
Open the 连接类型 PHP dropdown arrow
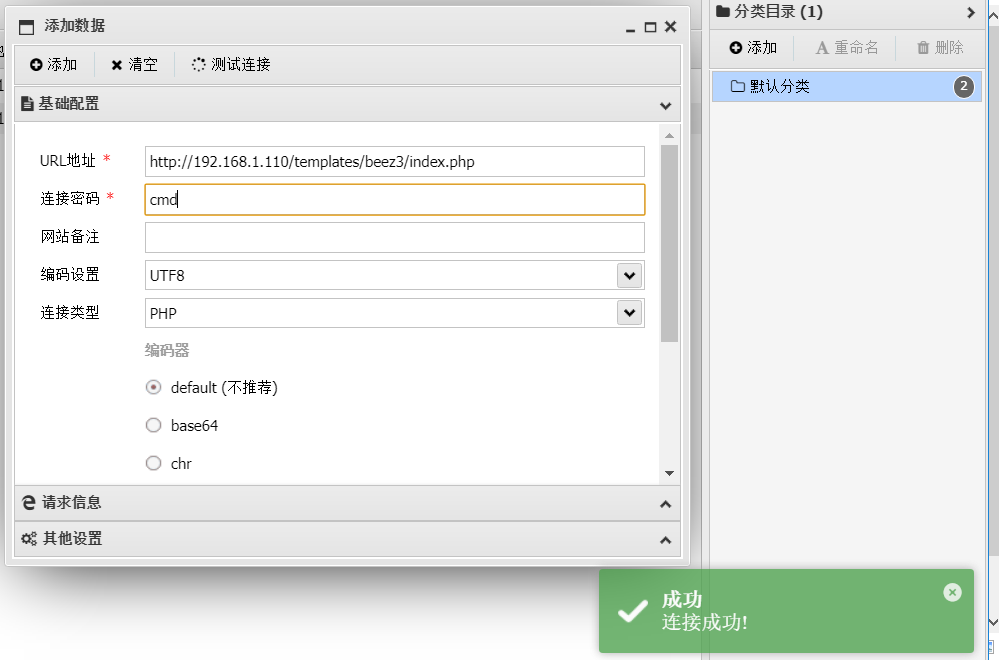pyautogui.click(x=629, y=313)
